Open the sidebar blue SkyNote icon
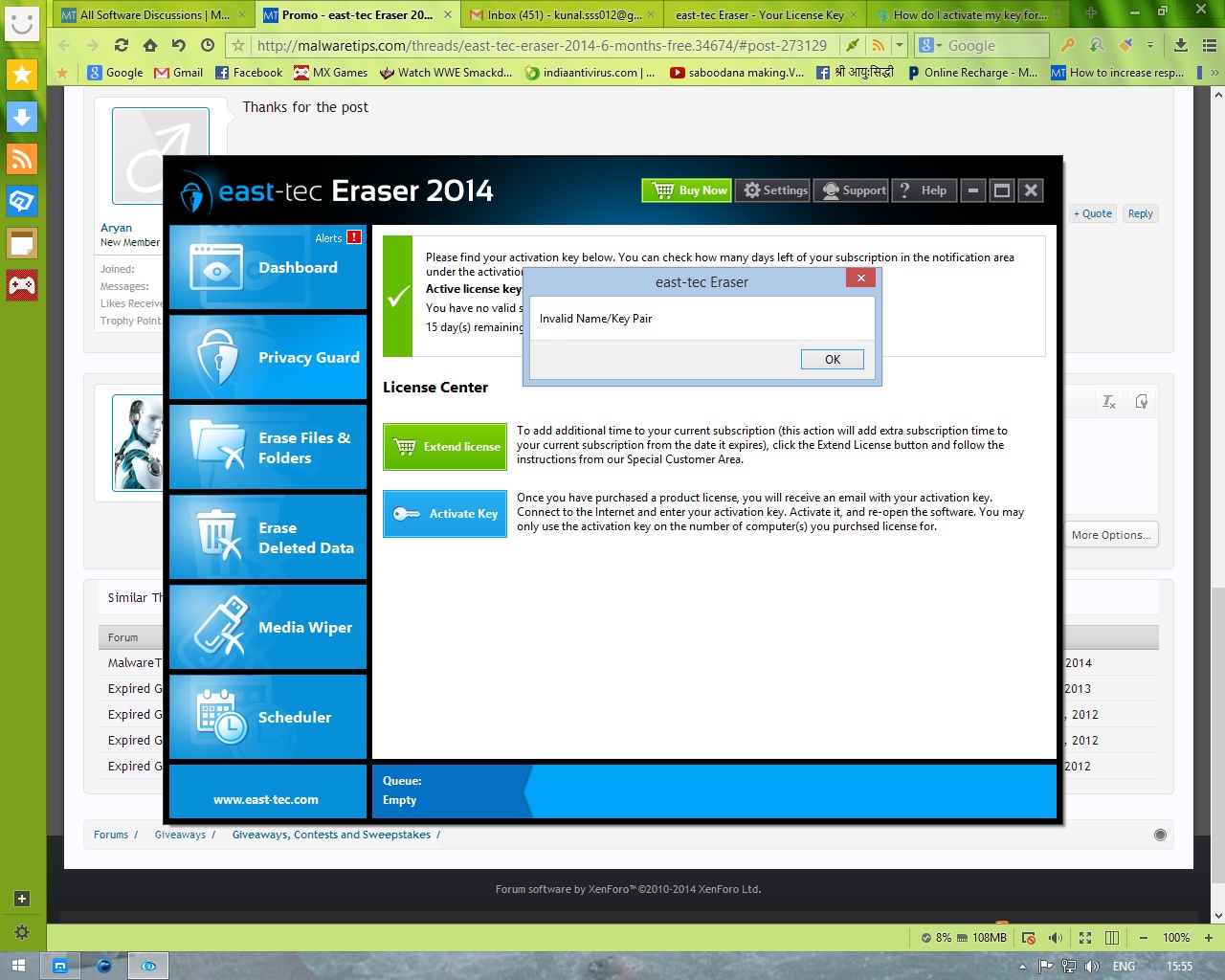This screenshot has width=1225, height=980. click(x=22, y=201)
